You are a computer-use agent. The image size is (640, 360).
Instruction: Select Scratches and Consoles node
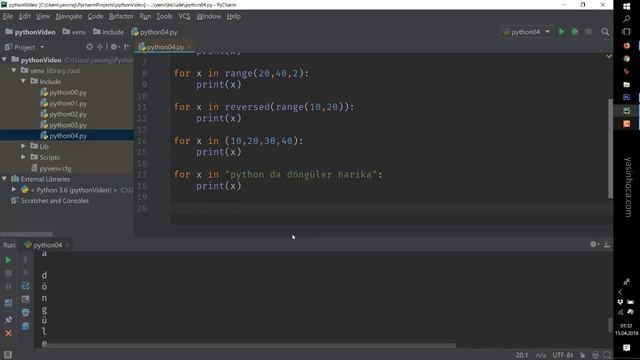tap(54, 201)
